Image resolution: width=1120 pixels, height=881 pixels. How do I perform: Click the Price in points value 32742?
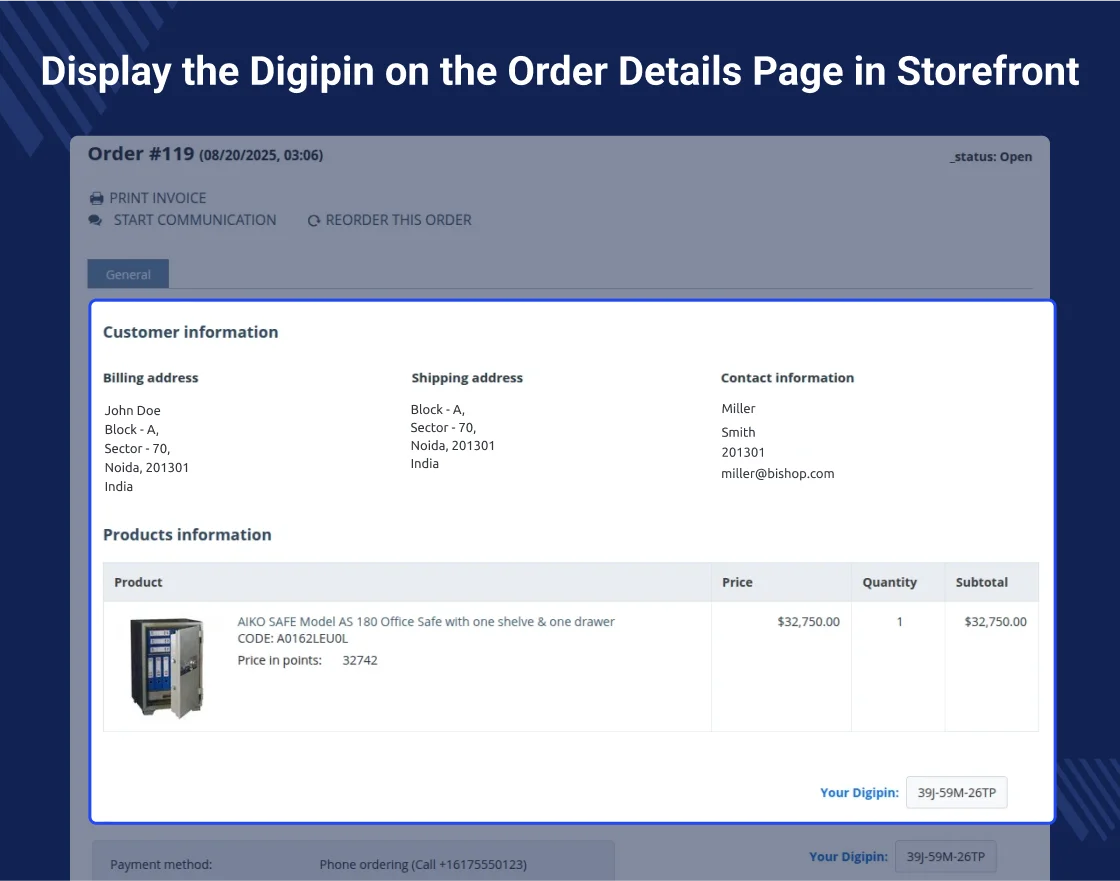(360, 660)
